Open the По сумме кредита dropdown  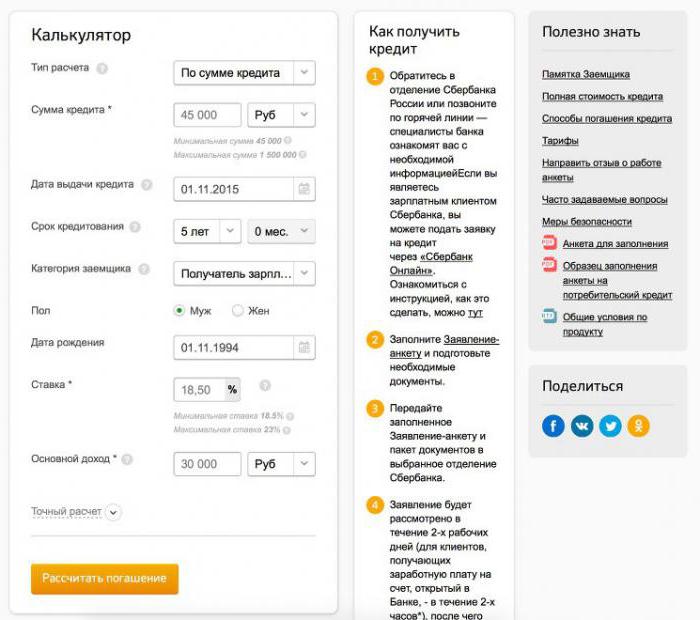tap(244, 73)
